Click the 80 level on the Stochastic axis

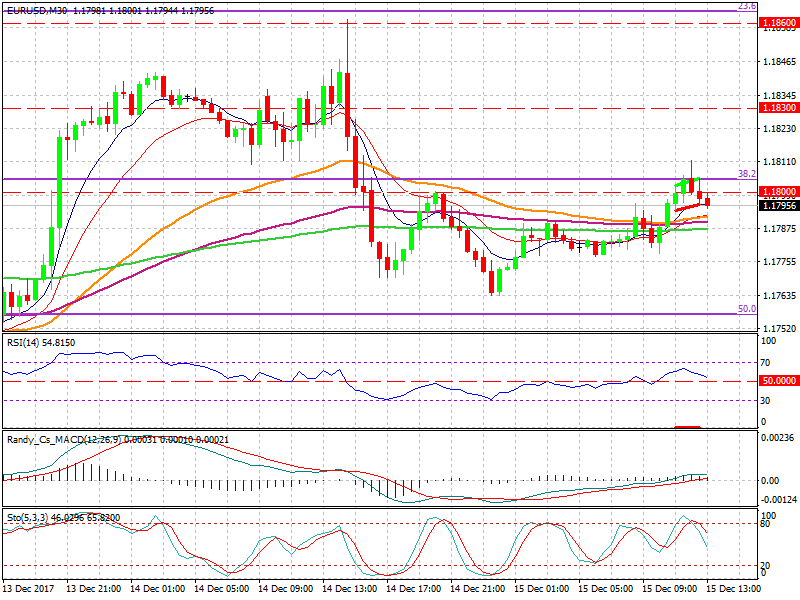(x=765, y=523)
